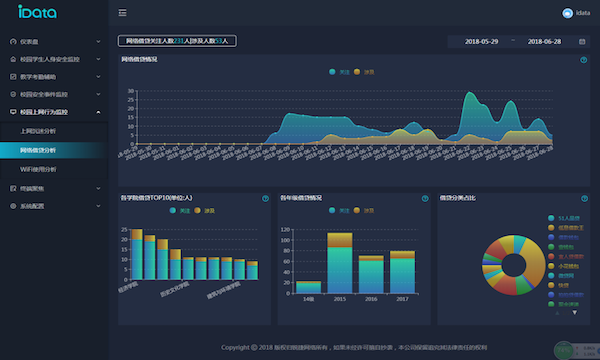Collapse the 校园上网行为监控 sidebar section
Screen dimensions: 600x360
point(54,112)
